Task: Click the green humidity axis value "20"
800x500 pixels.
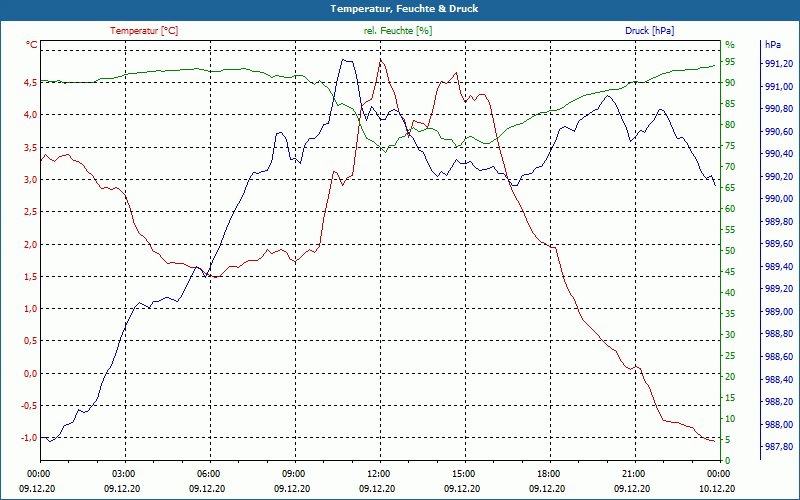Action: [730, 377]
